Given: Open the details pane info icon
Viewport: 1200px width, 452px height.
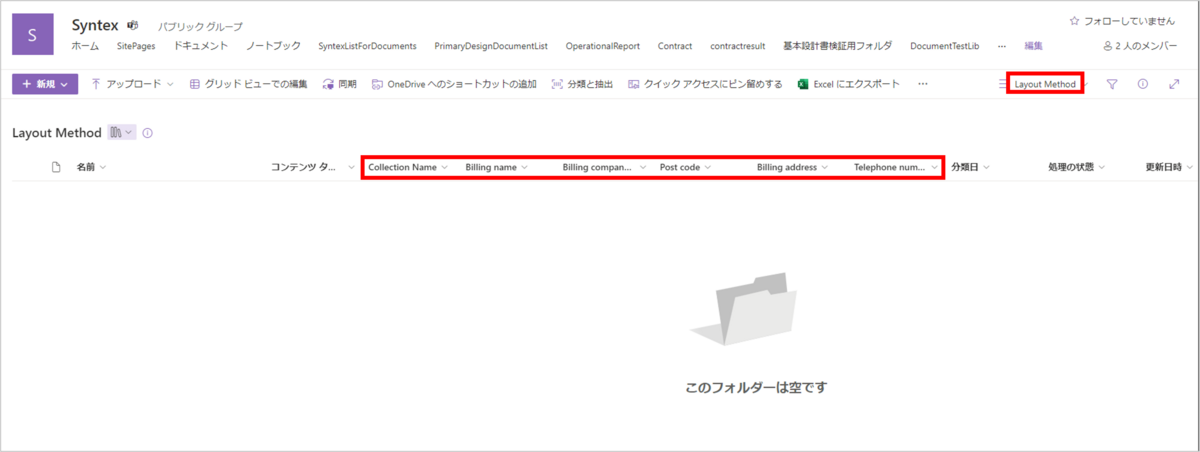Looking at the screenshot, I should [1143, 85].
